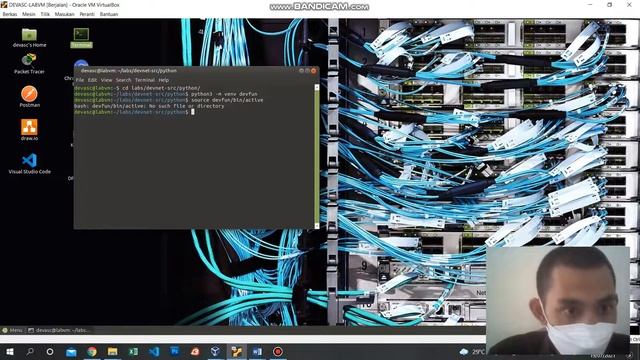
Task: Open VirtualBox Mesin menu
Action: click(29, 14)
